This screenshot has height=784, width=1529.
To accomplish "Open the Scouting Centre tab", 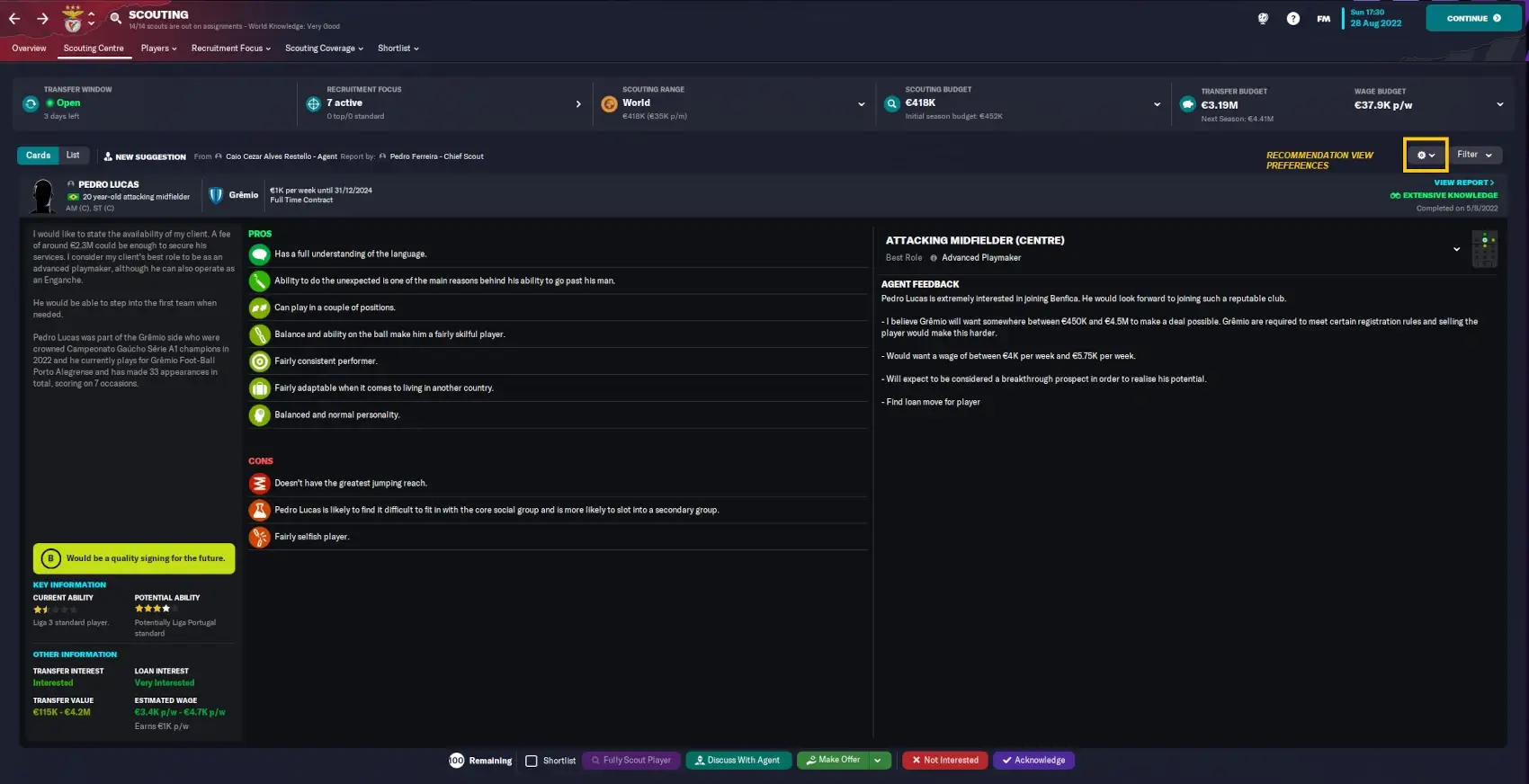I will click(x=94, y=49).
